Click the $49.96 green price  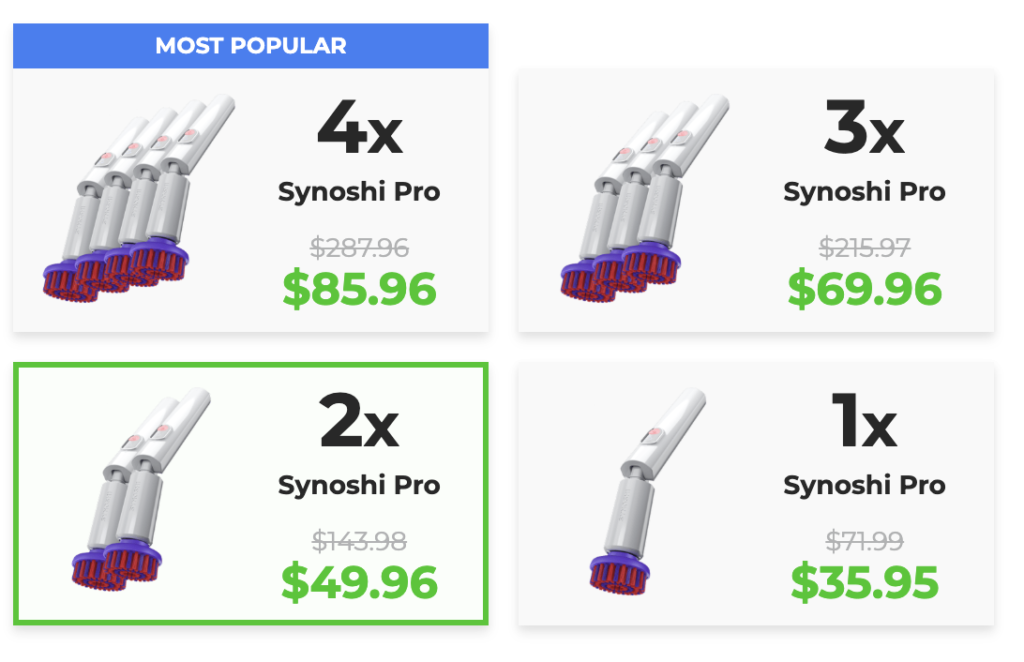click(x=360, y=583)
